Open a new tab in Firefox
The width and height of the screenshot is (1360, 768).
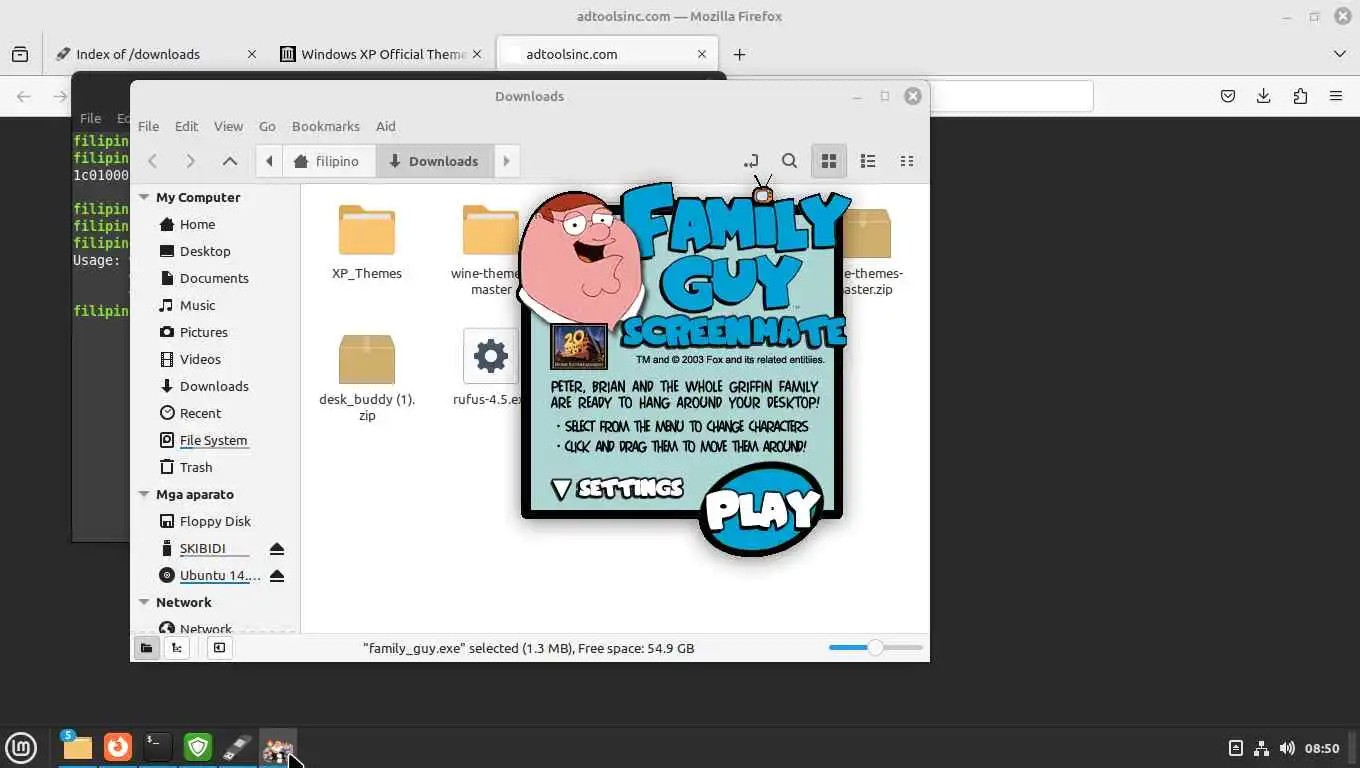coord(739,54)
